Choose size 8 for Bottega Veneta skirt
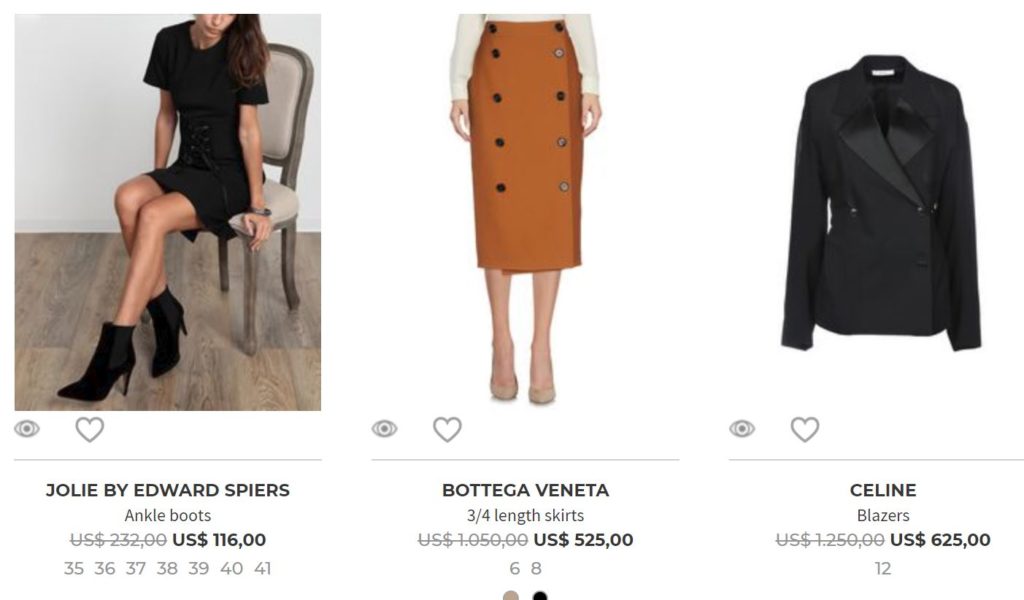 point(536,569)
